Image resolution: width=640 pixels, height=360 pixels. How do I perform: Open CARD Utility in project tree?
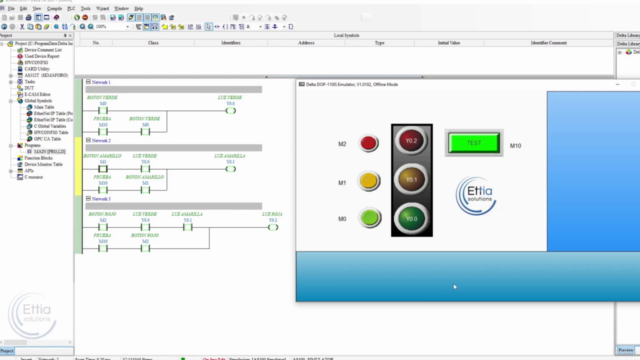[x=36, y=69]
